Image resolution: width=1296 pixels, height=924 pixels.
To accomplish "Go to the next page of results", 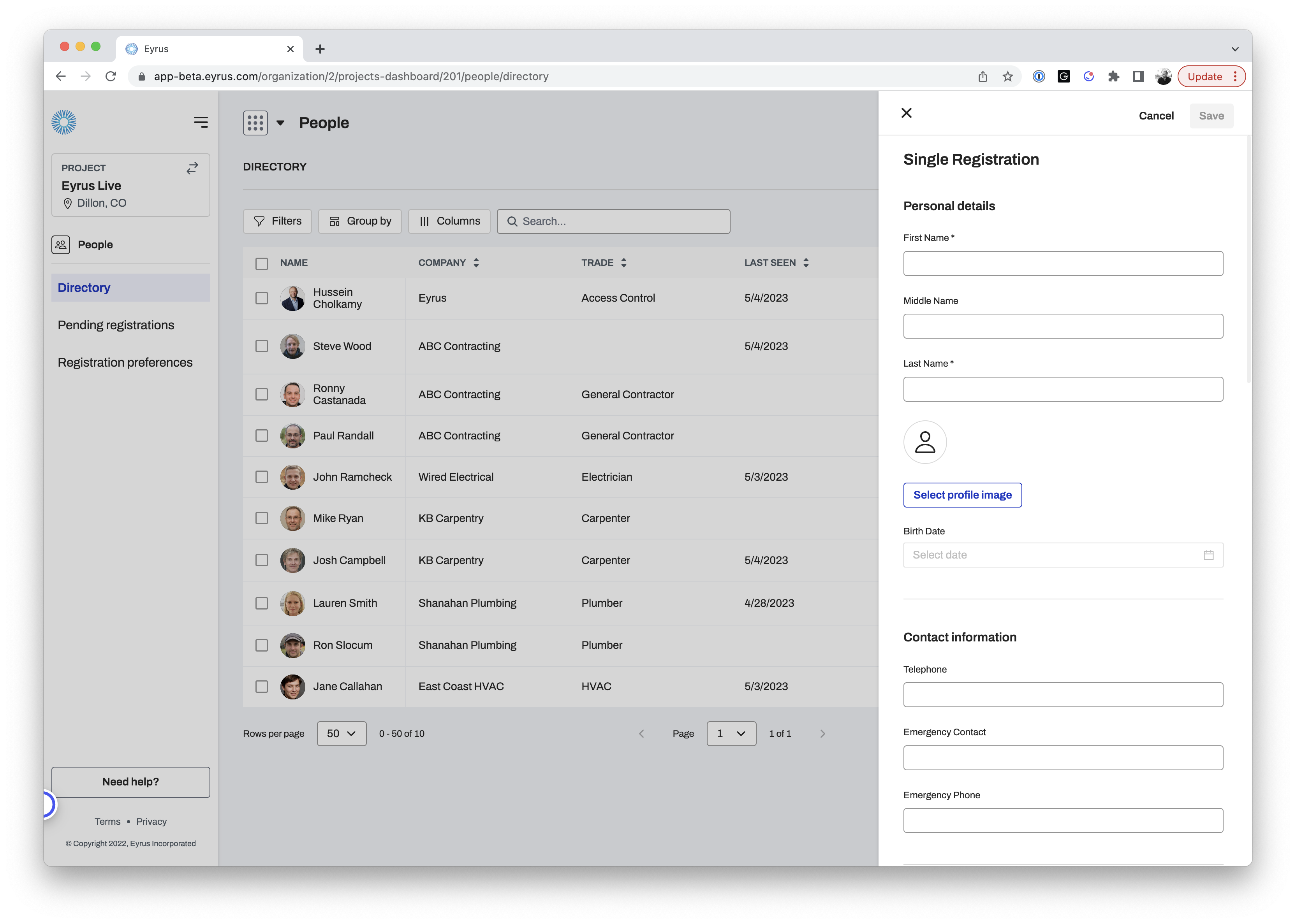I will tap(822, 733).
